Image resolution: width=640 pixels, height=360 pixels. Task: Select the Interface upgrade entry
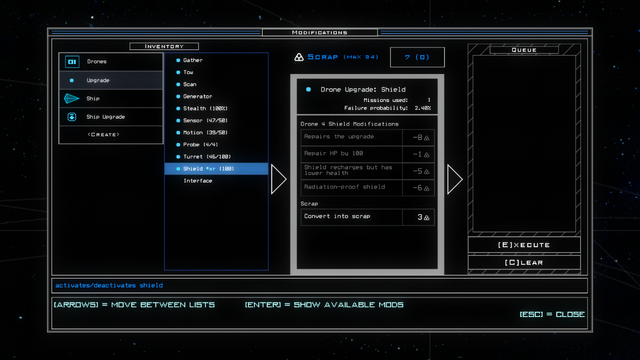click(x=216, y=181)
